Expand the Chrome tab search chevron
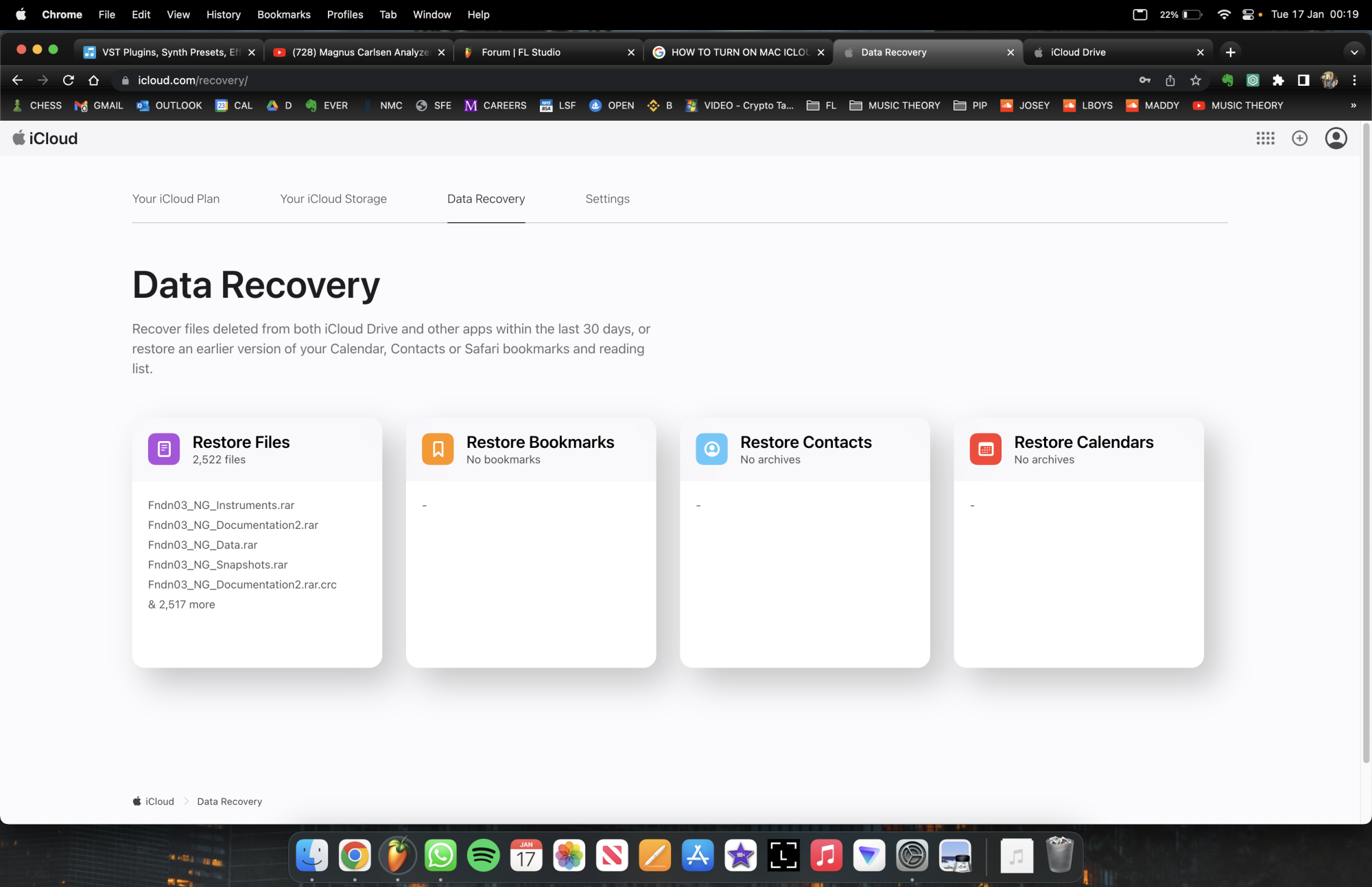1372x887 pixels. [x=1353, y=52]
